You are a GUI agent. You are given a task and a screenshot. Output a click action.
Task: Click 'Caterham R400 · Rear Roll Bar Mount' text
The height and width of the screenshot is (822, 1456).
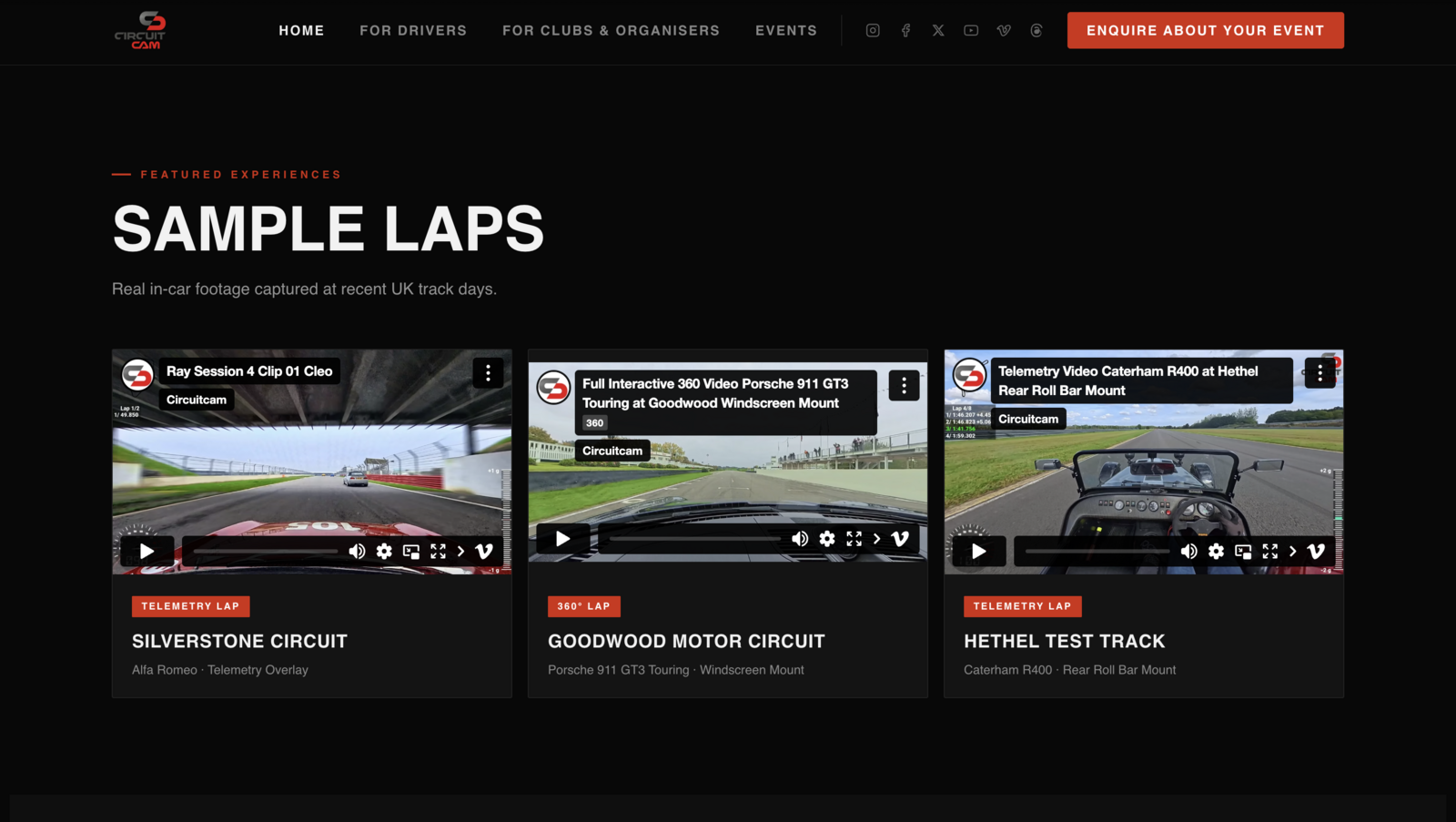click(x=1069, y=670)
